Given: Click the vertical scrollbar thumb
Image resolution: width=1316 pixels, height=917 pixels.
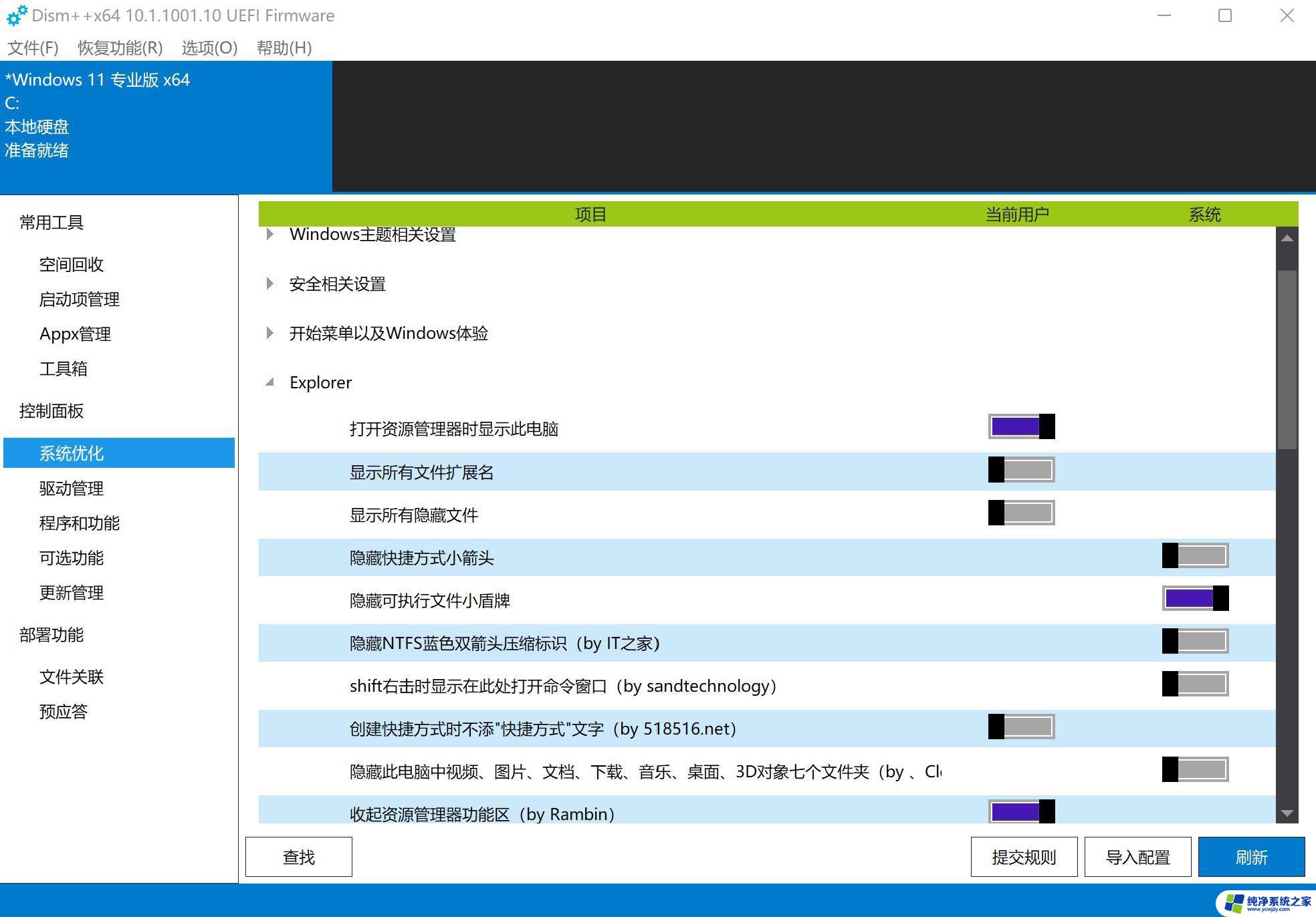Looking at the screenshot, I should click(1287, 360).
